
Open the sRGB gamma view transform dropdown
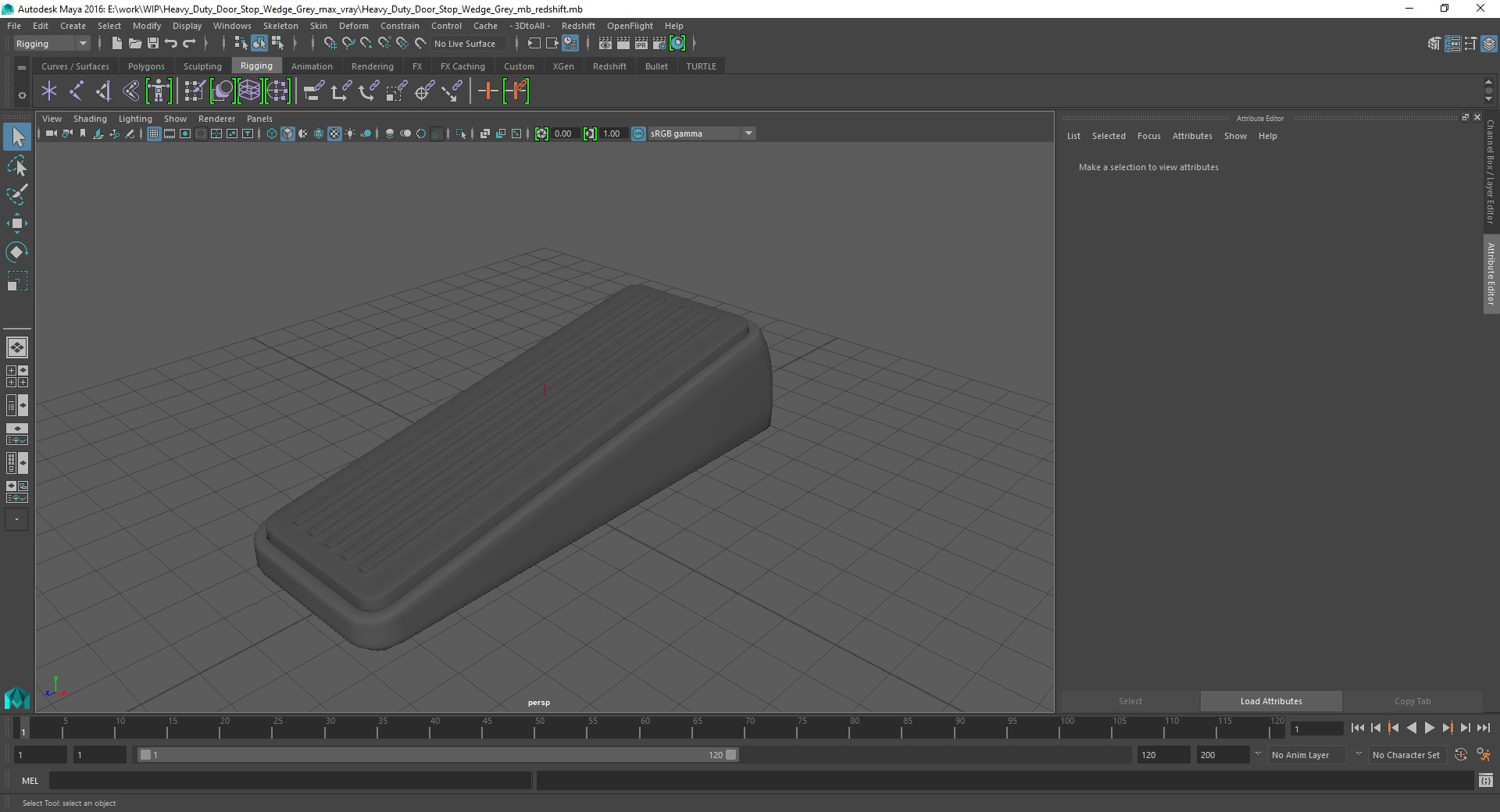click(x=702, y=134)
